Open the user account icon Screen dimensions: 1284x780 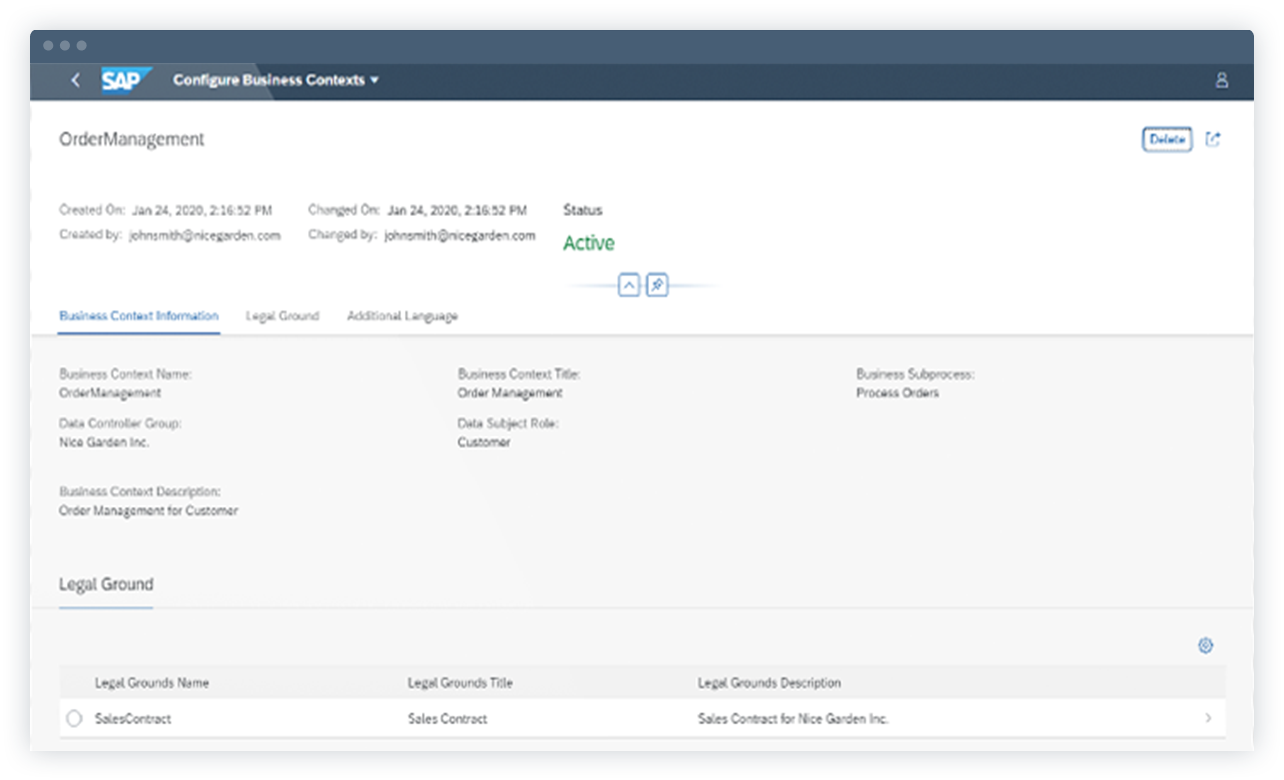click(x=1222, y=80)
